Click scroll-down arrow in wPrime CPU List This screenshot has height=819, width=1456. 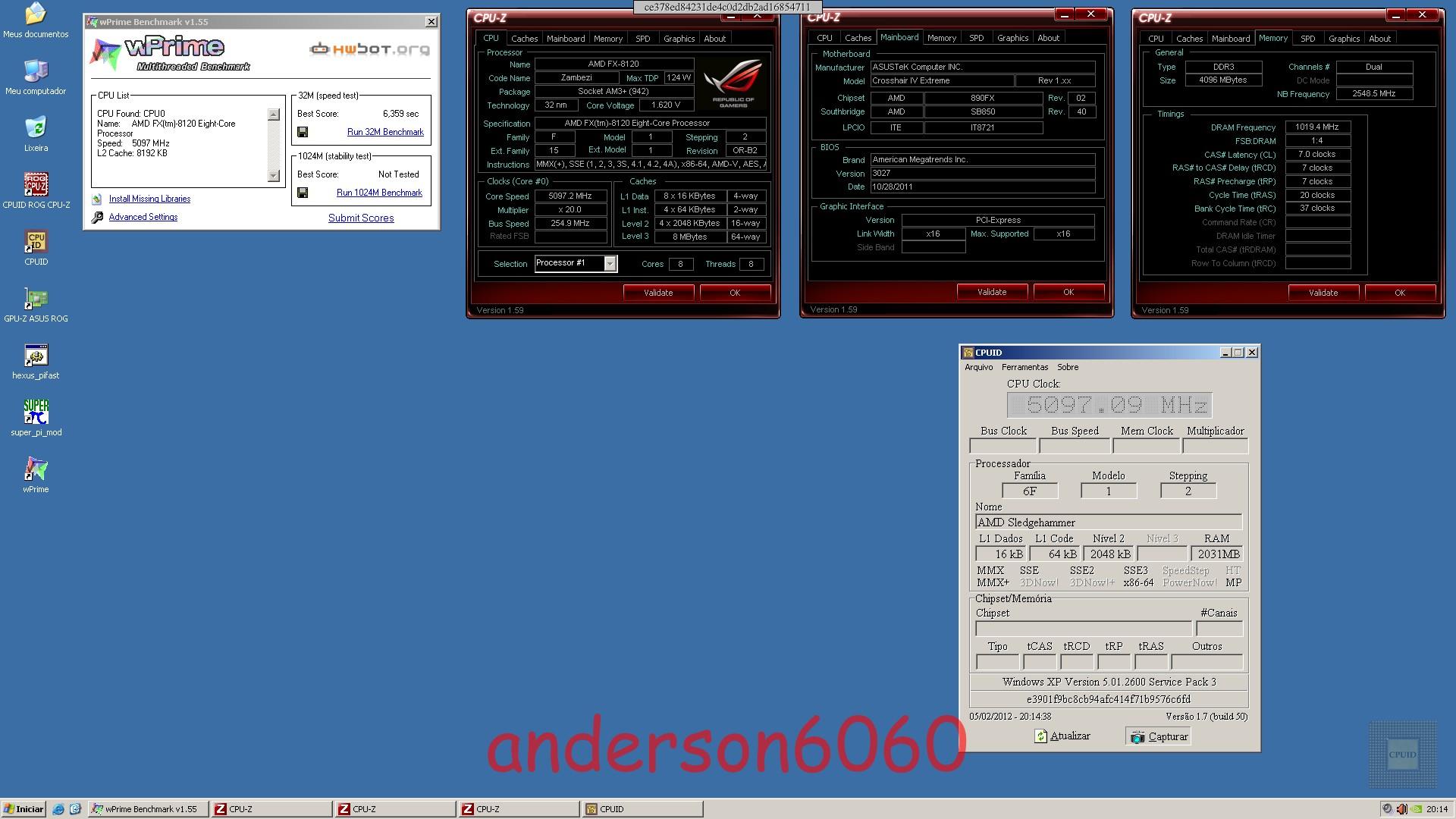coord(274,176)
